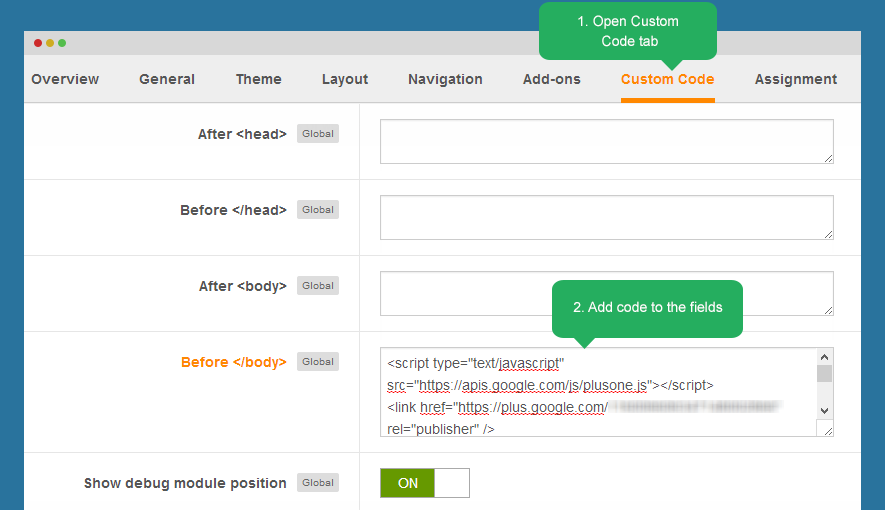Open the Theme tab
This screenshot has height=510, width=885.
point(258,79)
